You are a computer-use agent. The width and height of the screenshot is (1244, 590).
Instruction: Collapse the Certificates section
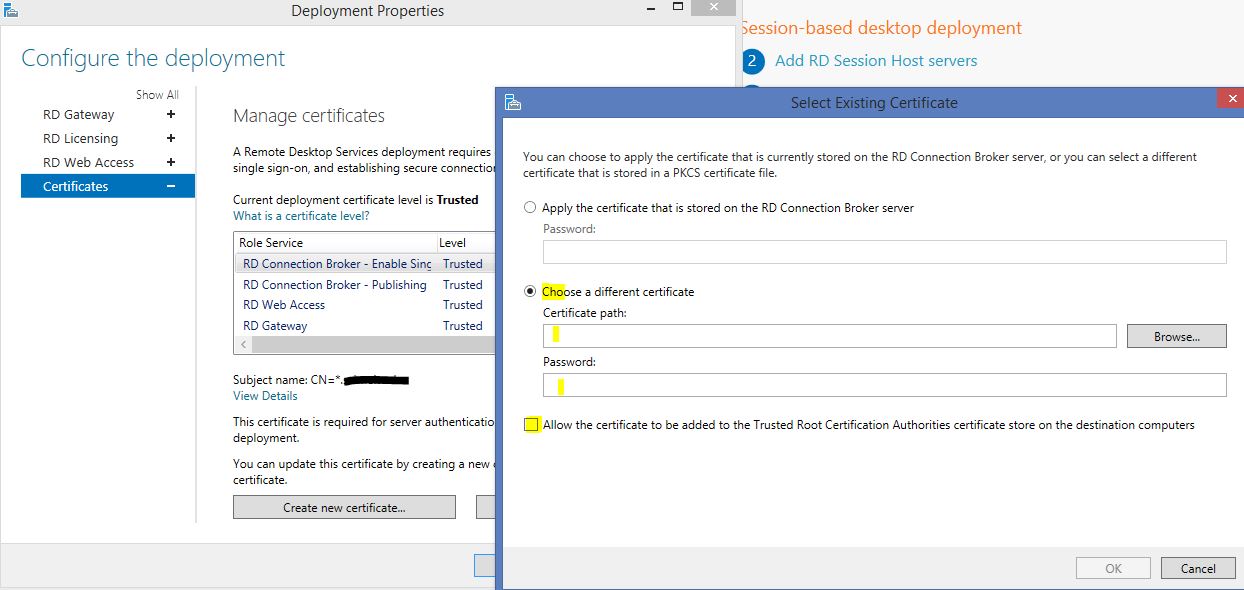click(171, 186)
